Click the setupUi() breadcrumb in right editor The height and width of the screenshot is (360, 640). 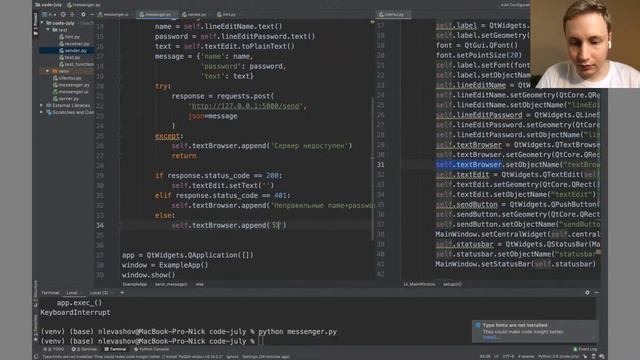452,284
